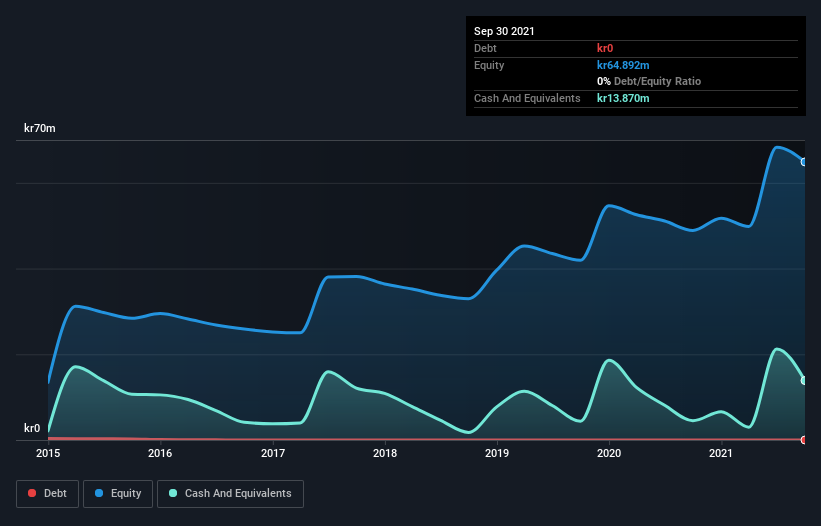Click the 2021 x-axis label

[x=721, y=453]
